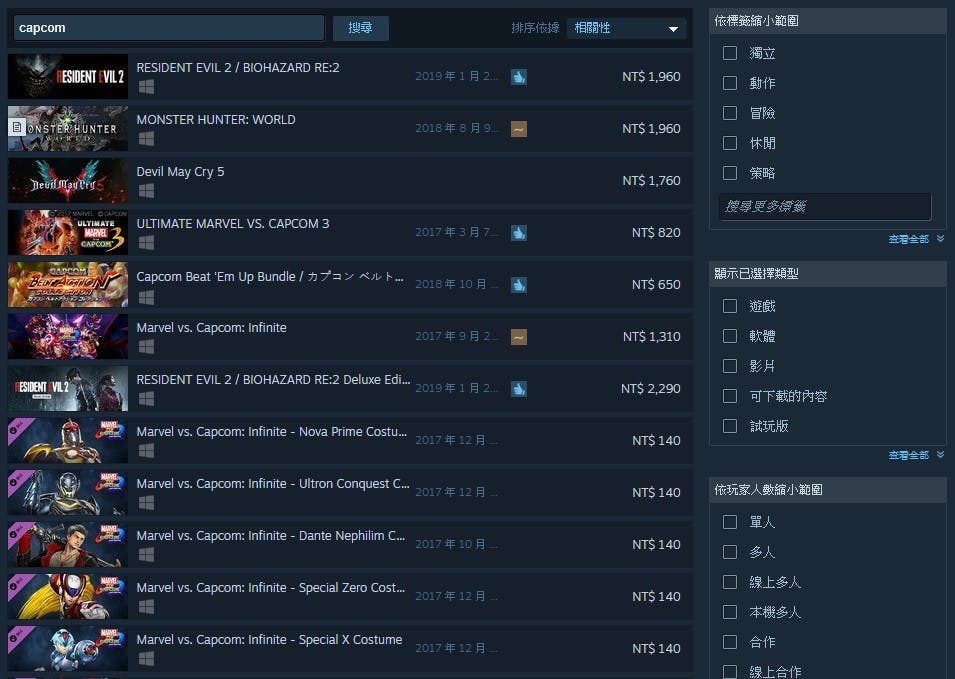Viewport: 955px width, 679px height.
Task: Click Windows icon under Ultron Conquest Costume DLC
Action: (x=146, y=502)
